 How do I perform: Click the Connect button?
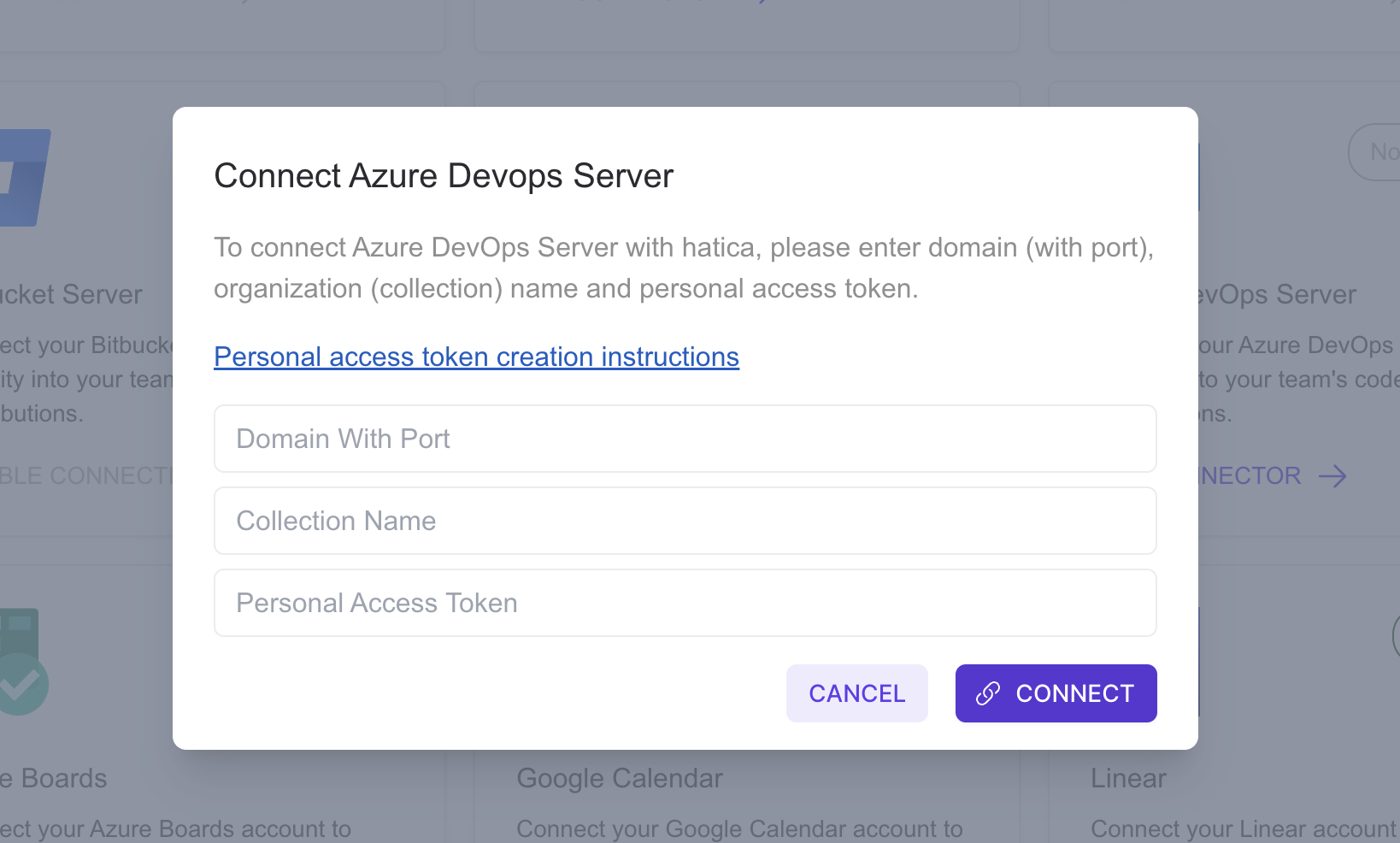click(1056, 693)
